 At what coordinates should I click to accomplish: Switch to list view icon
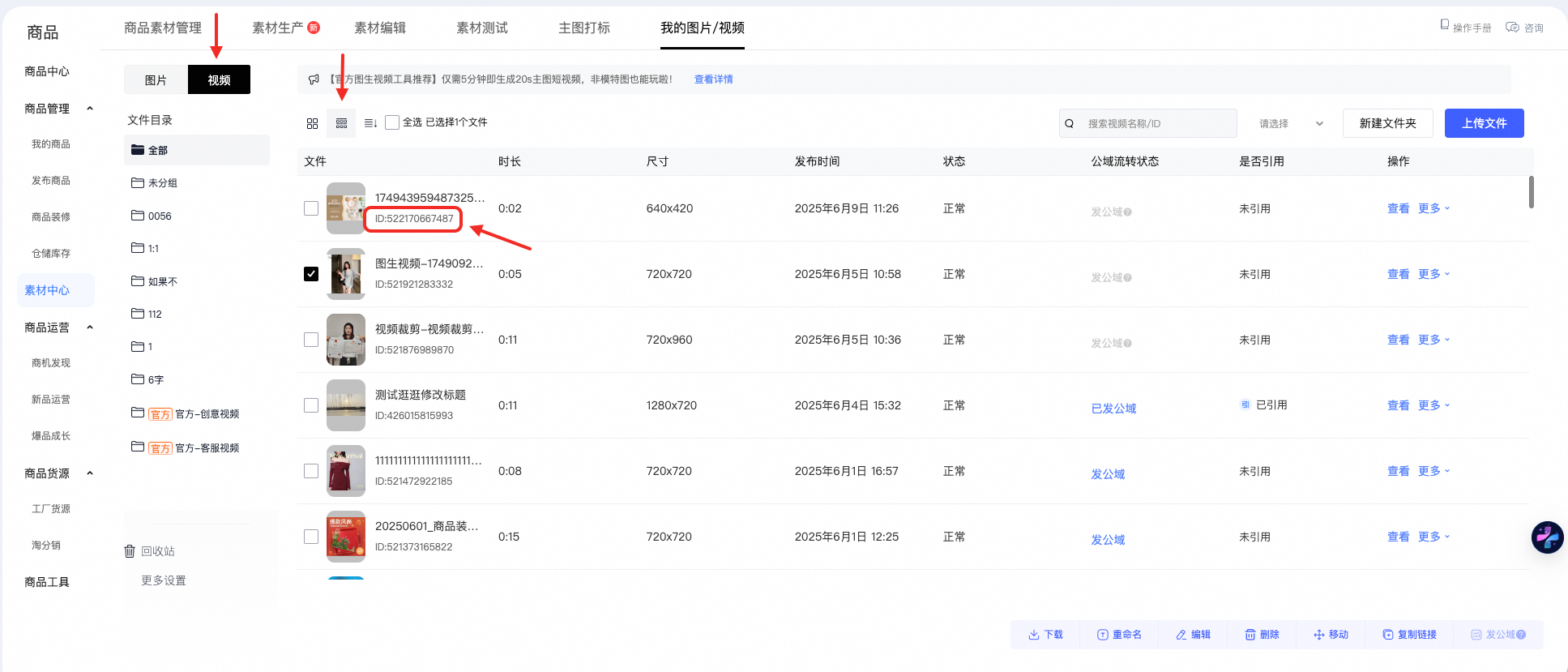[341, 123]
